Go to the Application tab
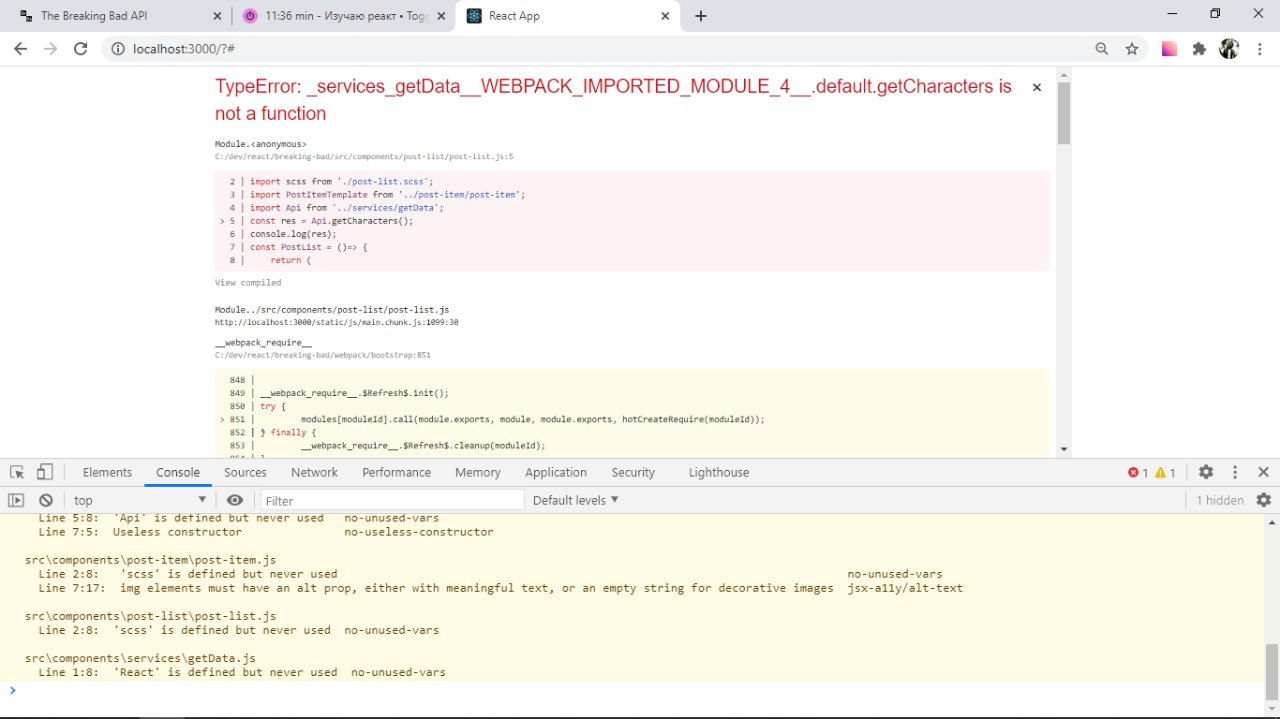 [x=555, y=472]
